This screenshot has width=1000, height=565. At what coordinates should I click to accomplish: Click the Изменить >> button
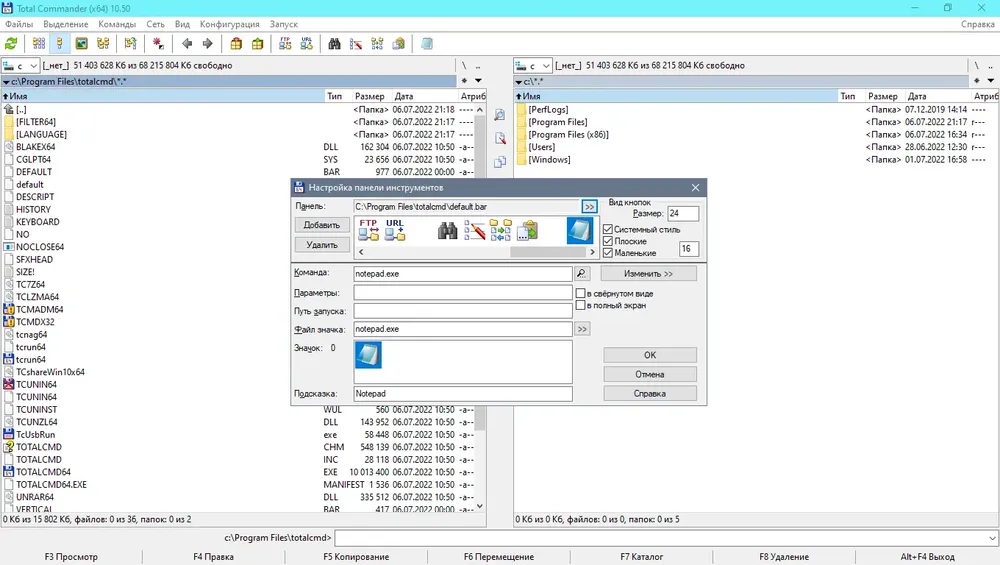[649, 274]
